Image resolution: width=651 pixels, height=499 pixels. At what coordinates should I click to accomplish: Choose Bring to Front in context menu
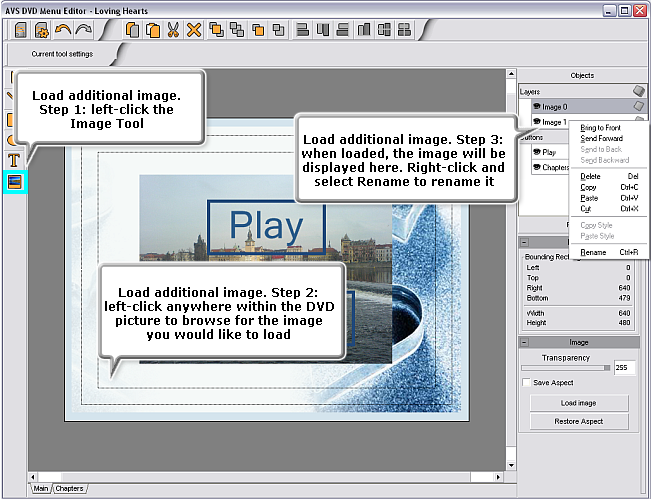pyautogui.click(x=600, y=127)
